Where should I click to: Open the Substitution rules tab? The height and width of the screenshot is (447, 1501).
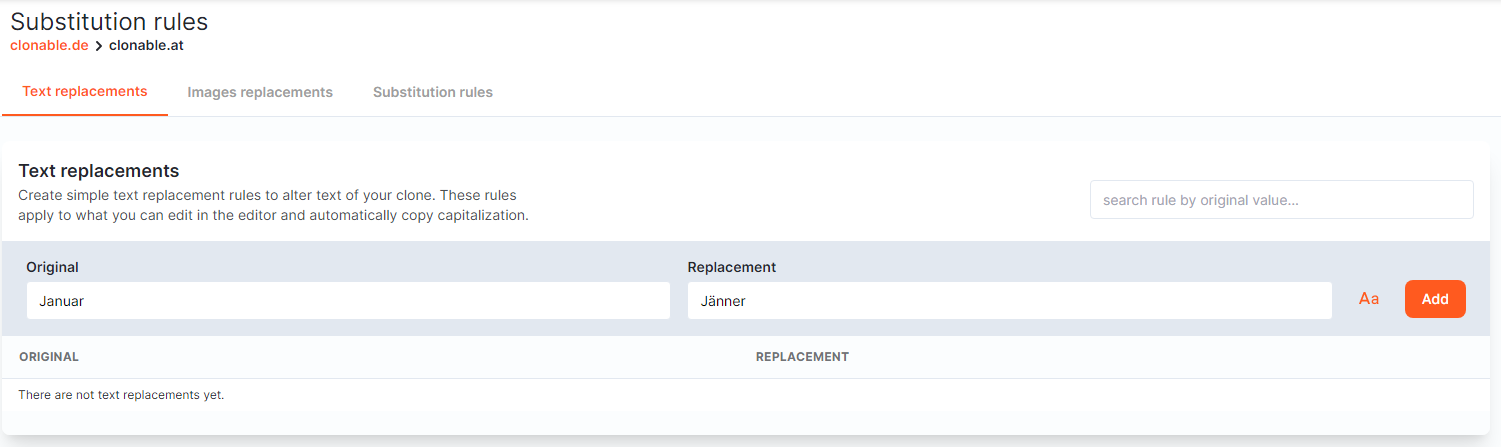433,92
